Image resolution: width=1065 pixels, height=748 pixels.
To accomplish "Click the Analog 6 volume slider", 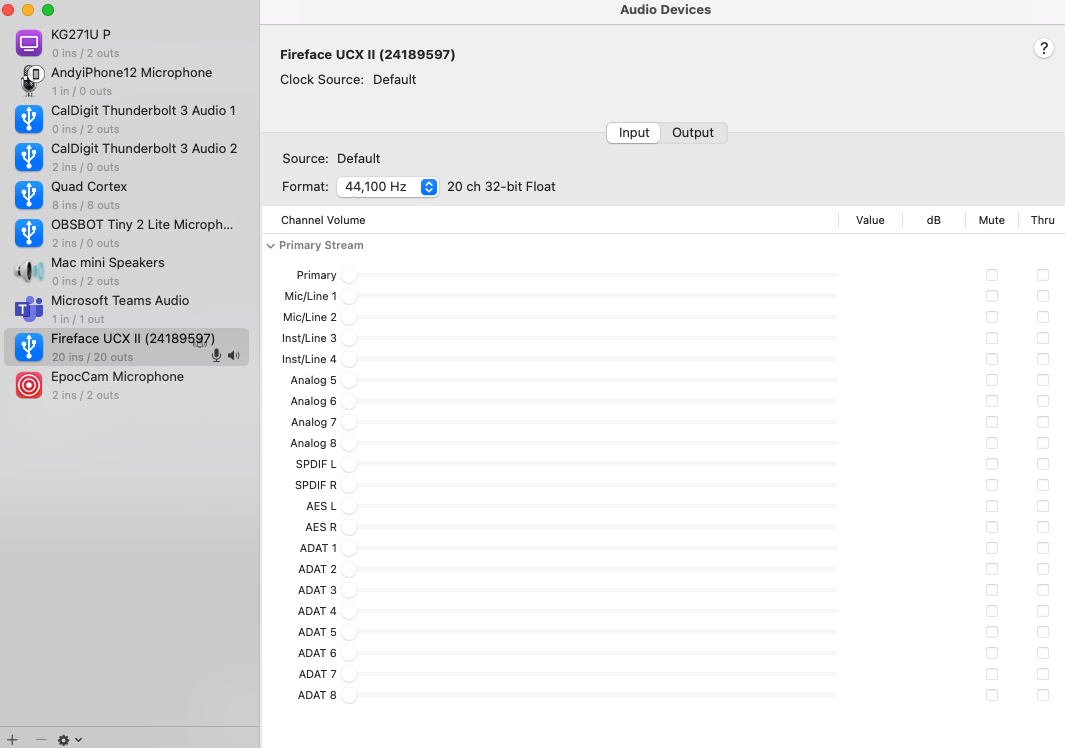I will pos(589,402).
